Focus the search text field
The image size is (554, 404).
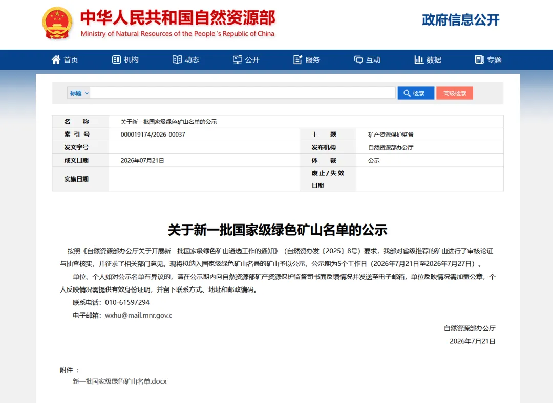[x=242, y=93]
